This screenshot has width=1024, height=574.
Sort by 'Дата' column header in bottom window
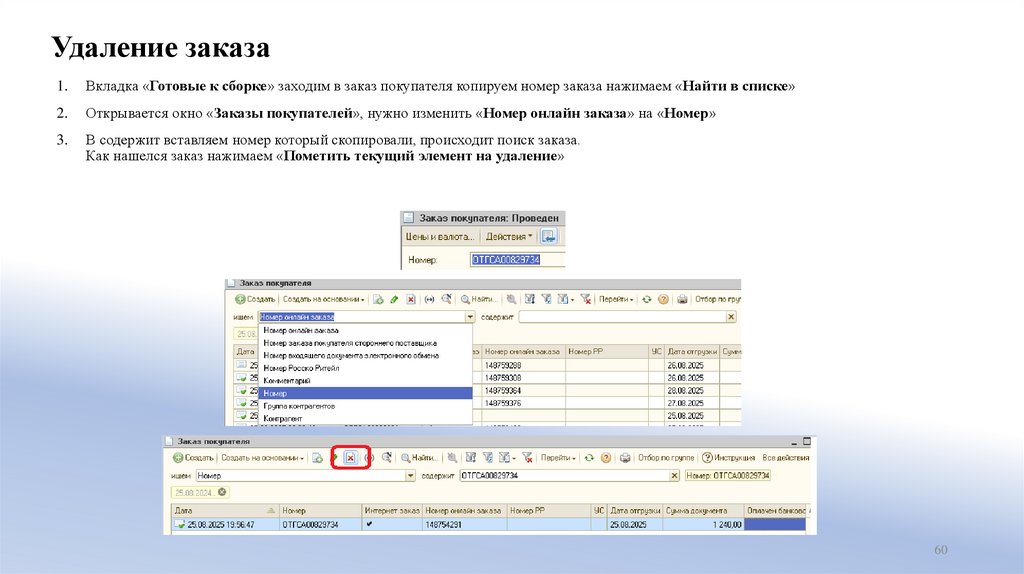coord(225,510)
